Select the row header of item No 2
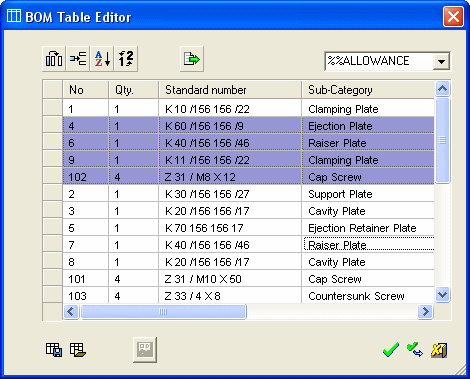 53,193
